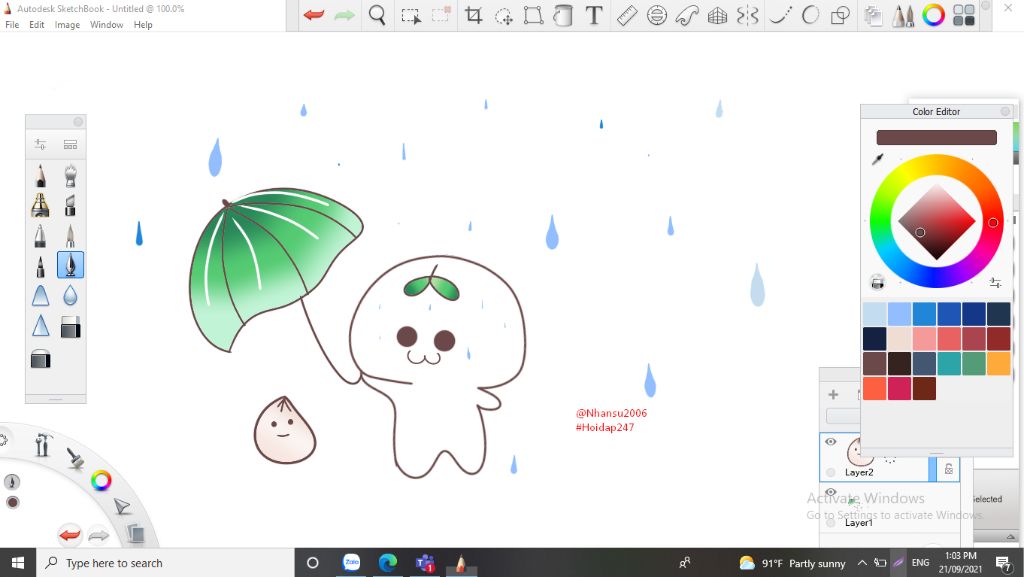Viewport: 1024px width, 577px height.
Task: Click the Zoom magnifier tool
Action: (377, 16)
